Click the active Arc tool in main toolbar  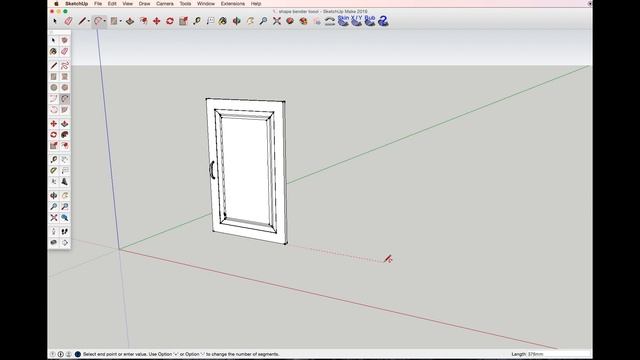pyautogui.click(x=97, y=21)
